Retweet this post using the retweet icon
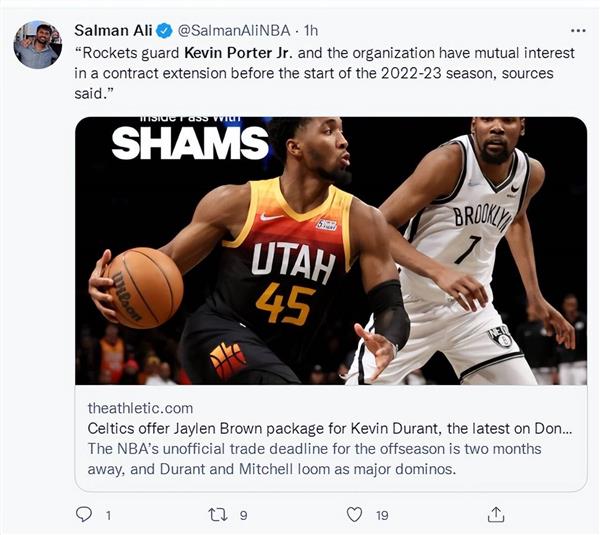 tap(219, 514)
